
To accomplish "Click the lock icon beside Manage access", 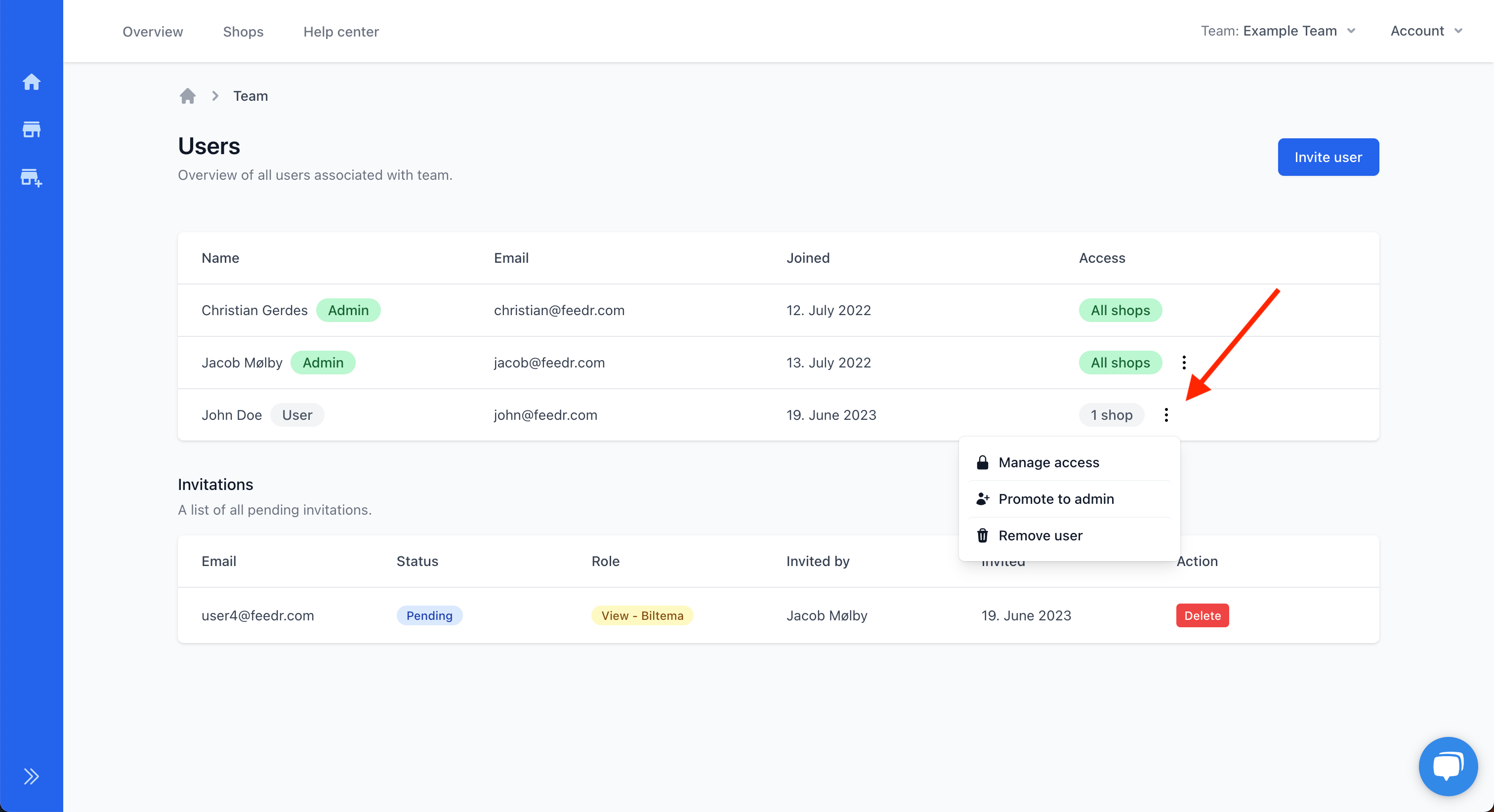I will 983,462.
